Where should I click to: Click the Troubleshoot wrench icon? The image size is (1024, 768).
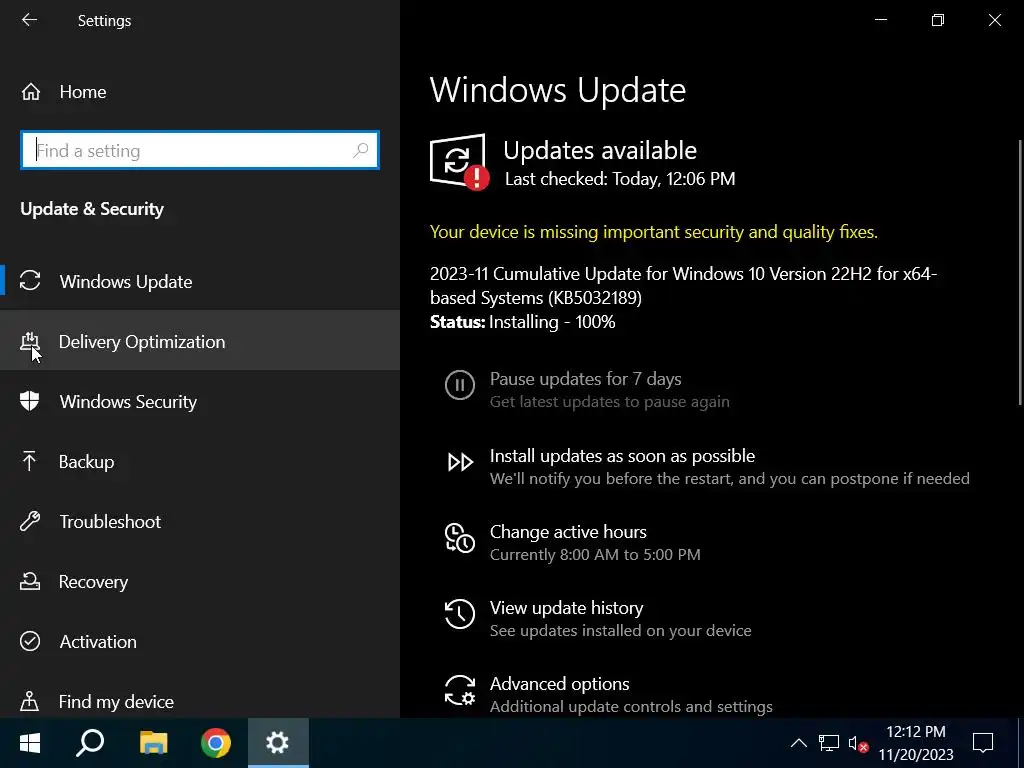30,521
